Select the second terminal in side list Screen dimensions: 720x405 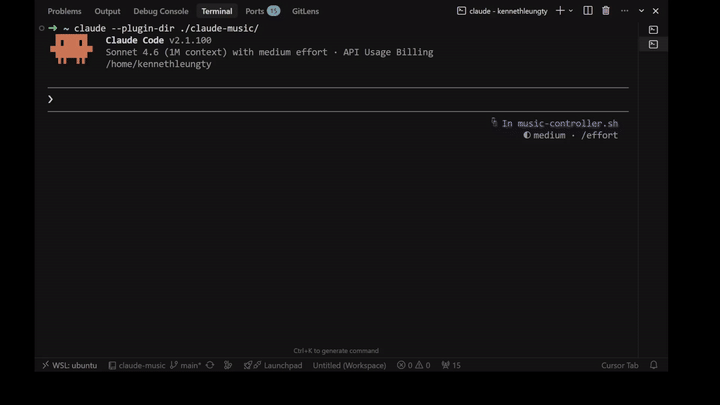click(x=653, y=45)
